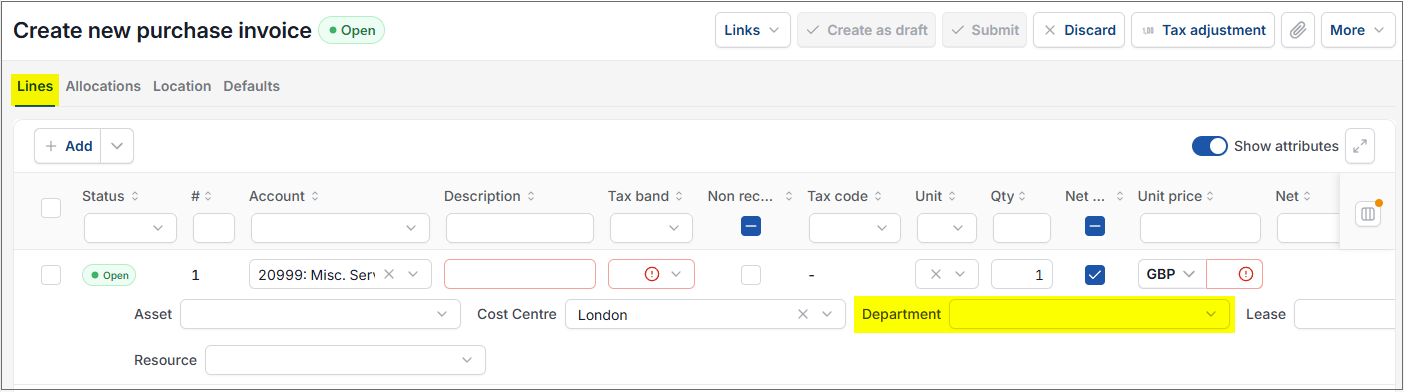This screenshot has height=392, width=1404.
Task: Open the More menu
Action: click(x=1357, y=30)
